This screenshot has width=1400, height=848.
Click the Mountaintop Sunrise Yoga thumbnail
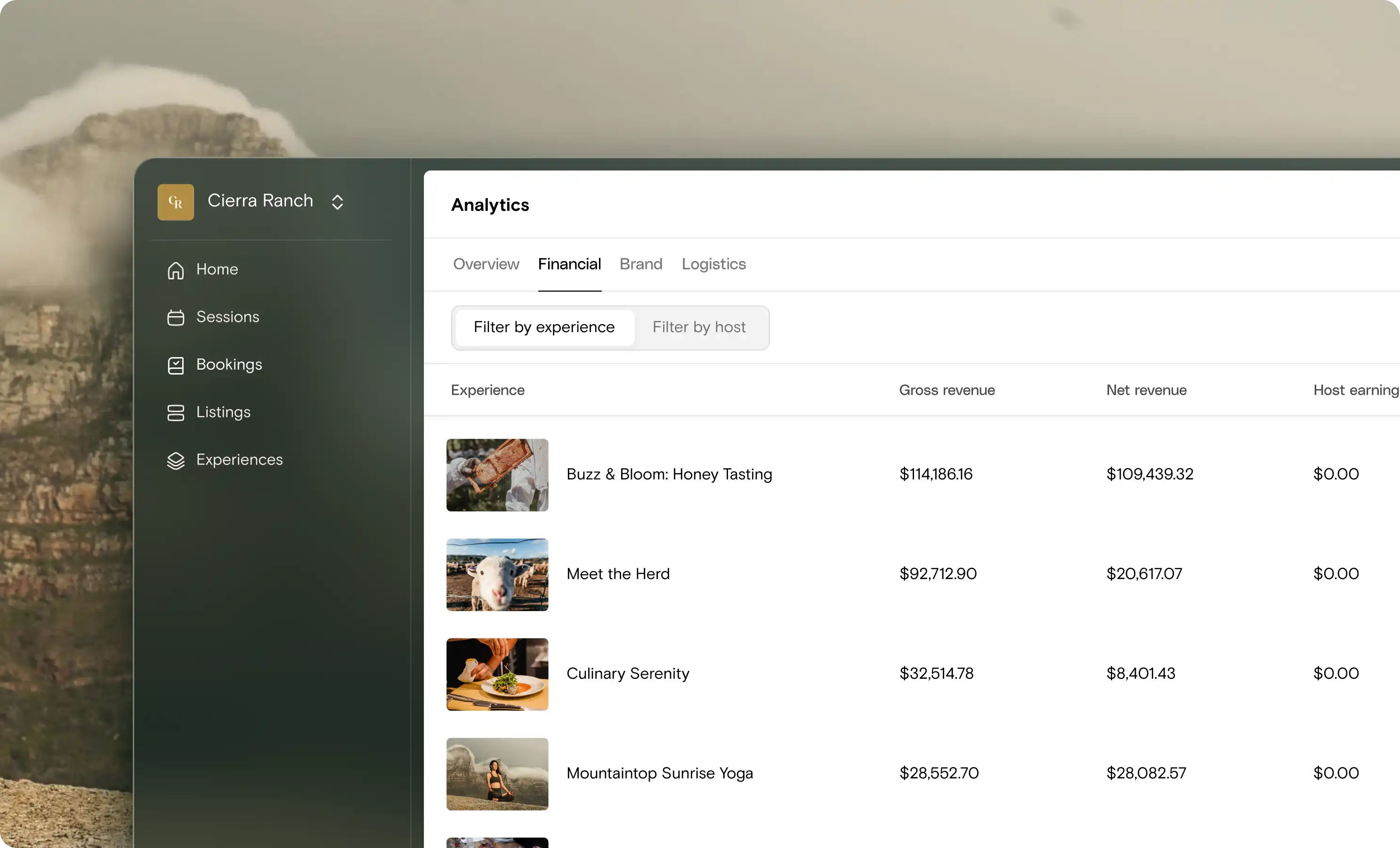497,774
